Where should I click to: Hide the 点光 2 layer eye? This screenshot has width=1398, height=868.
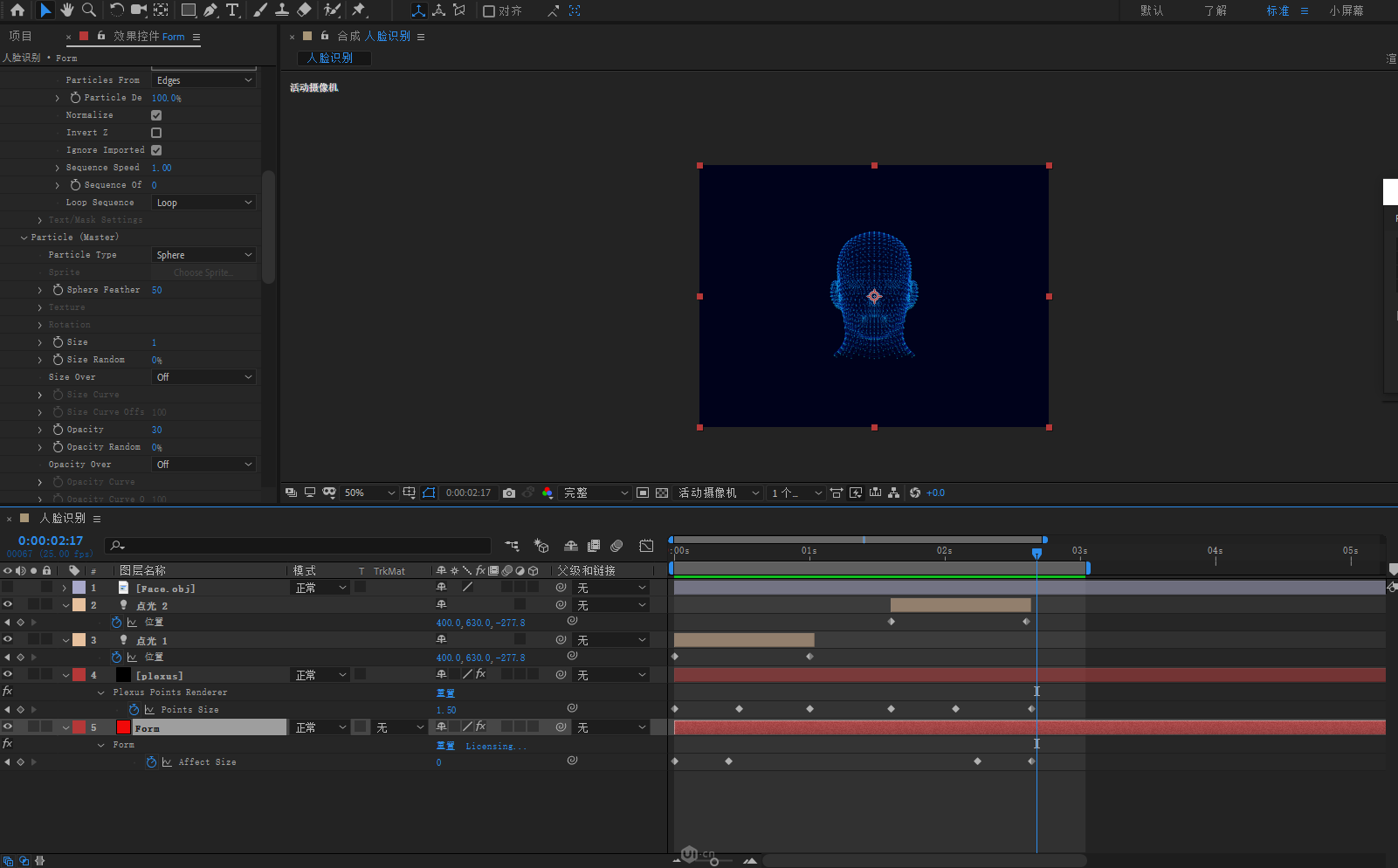pyautogui.click(x=8, y=604)
